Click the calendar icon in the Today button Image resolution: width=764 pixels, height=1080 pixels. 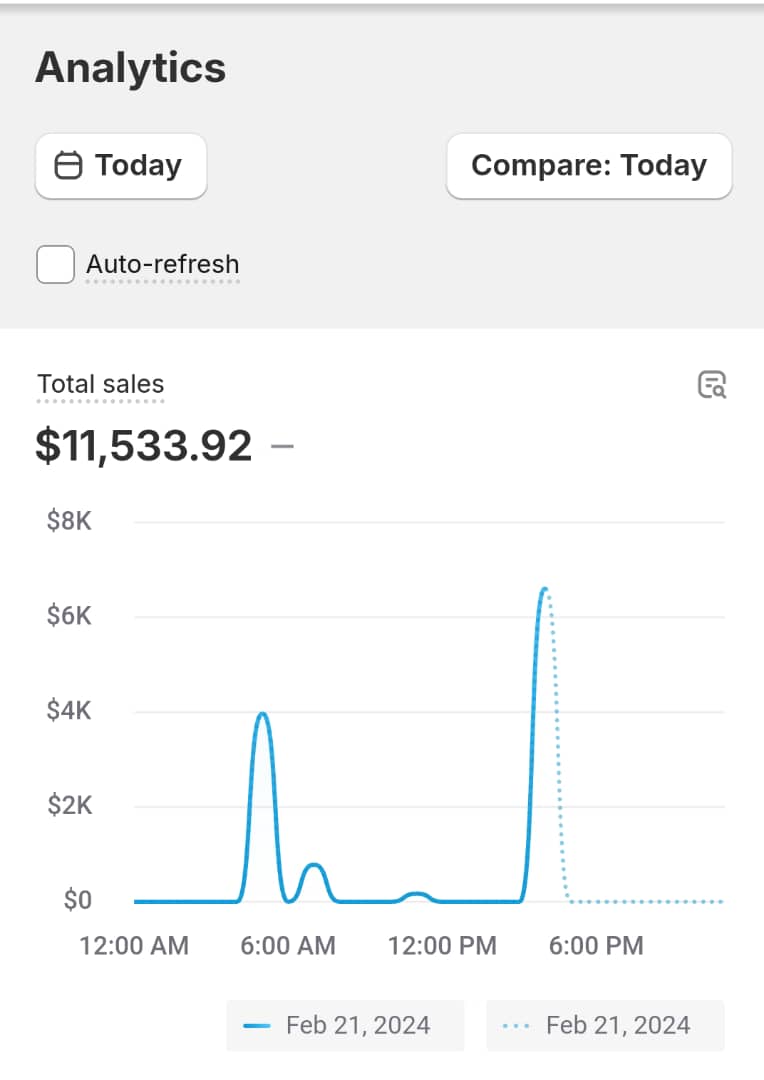point(68,165)
